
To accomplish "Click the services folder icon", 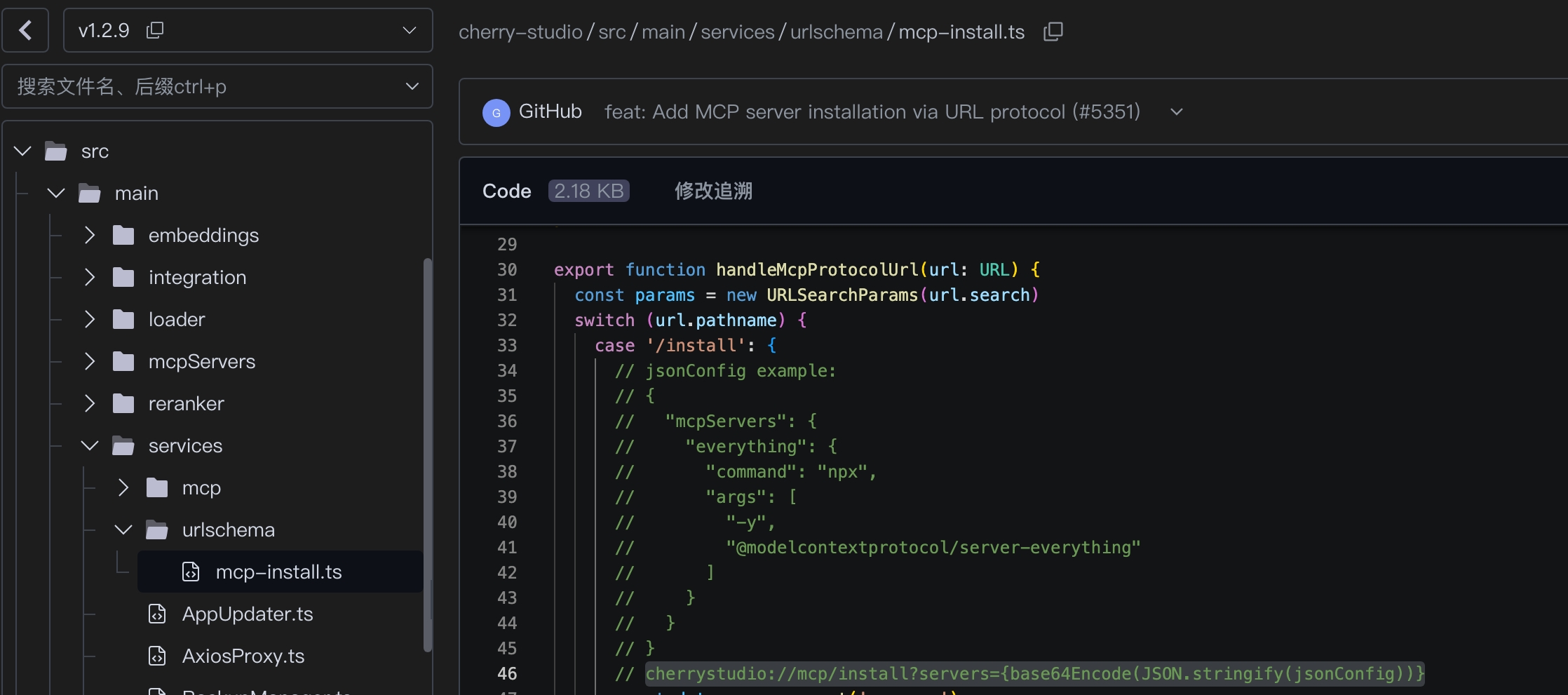I will tap(123, 445).
